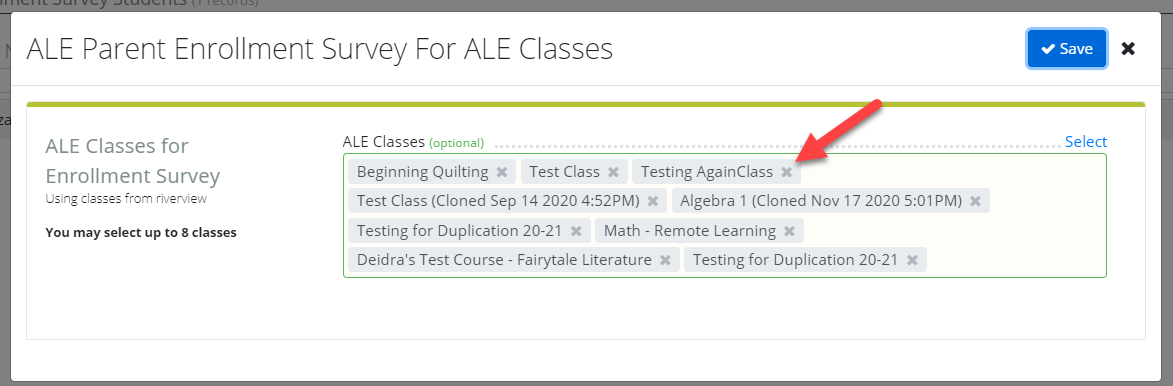The height and width of the screenshot is (386, 1173).
Task: Click the Beginning Quilting tag label
Action: [x=423, y=172]
